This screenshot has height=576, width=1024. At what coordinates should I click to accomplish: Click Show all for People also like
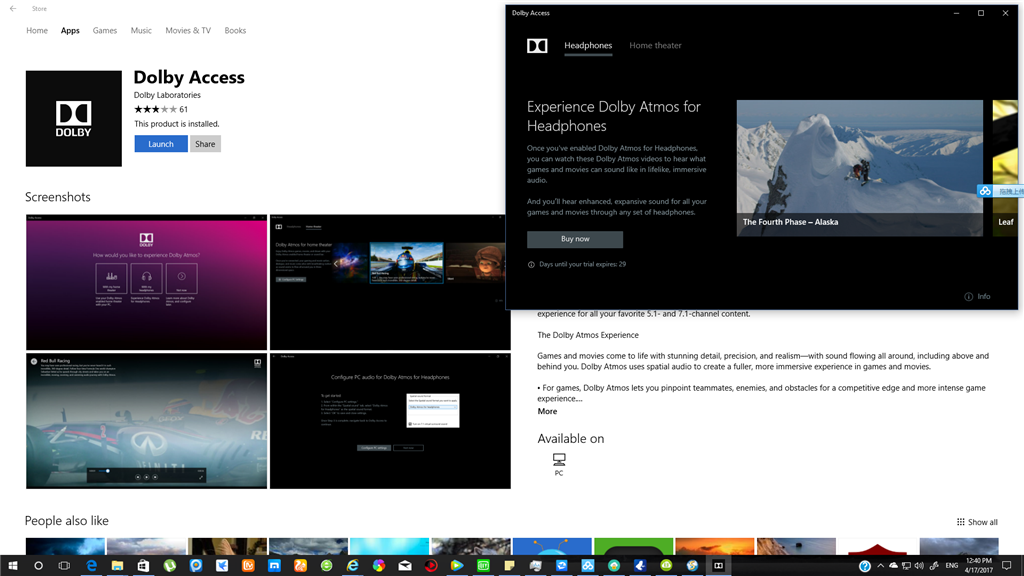[977, 522]
